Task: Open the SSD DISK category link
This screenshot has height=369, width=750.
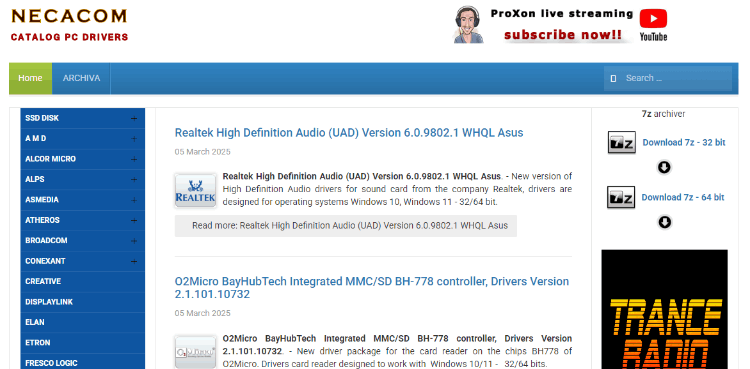Action: [42, 118]
